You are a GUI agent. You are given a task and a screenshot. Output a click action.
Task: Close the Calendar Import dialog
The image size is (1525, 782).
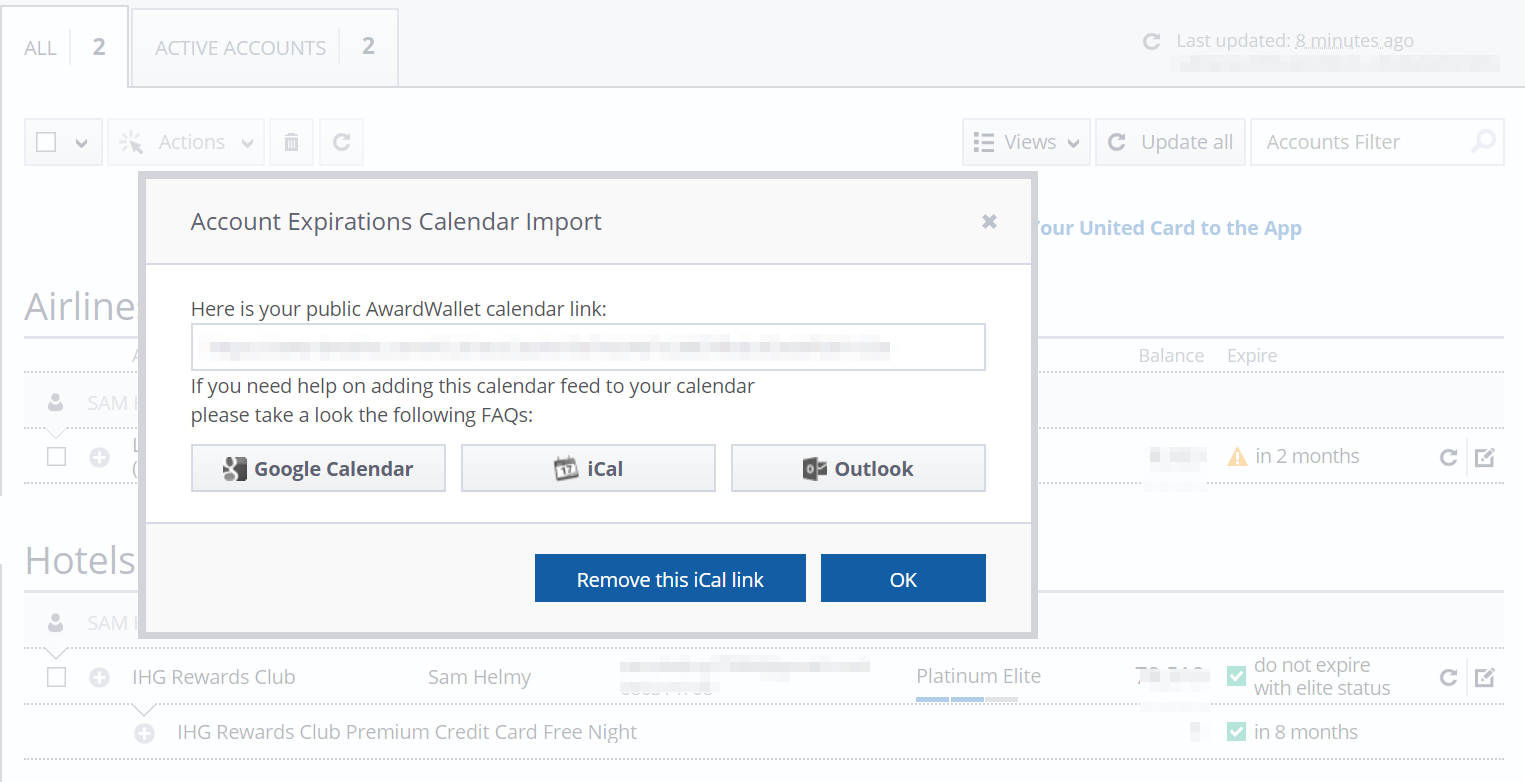[x=989, y=221]
